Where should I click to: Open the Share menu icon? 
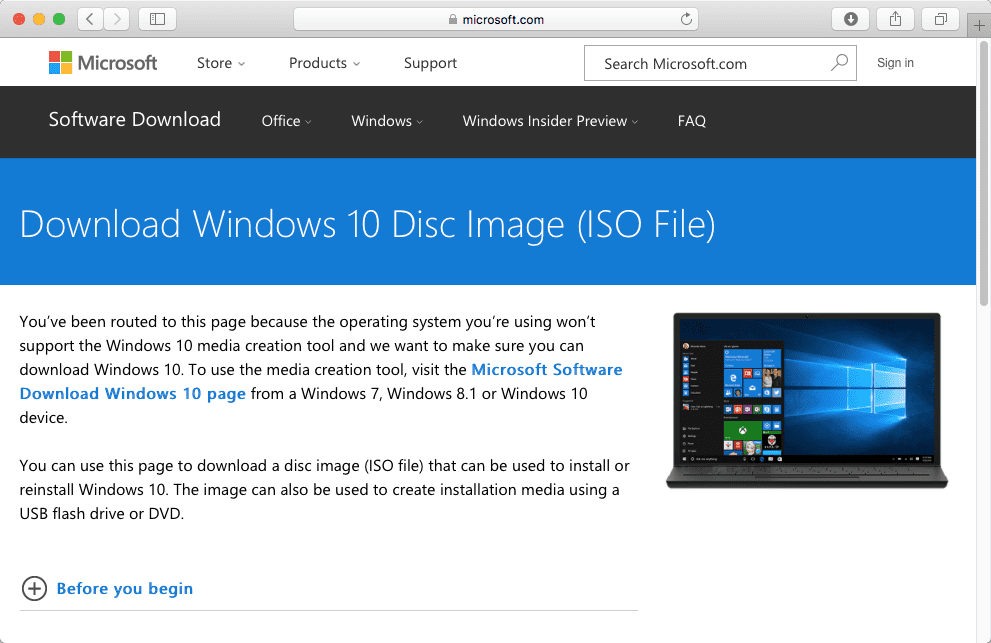[896, 19]
